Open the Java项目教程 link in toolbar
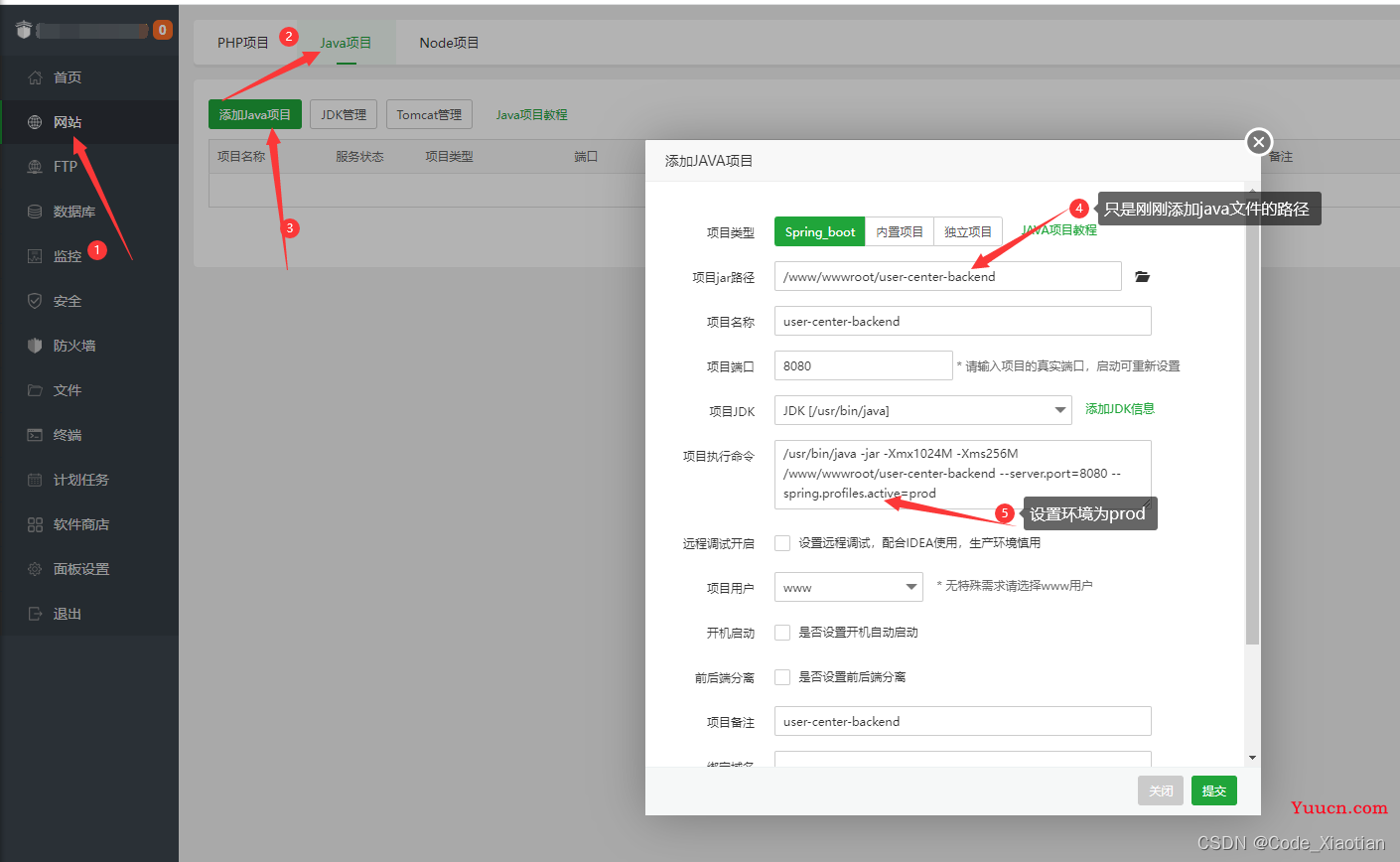 [532, 115]
